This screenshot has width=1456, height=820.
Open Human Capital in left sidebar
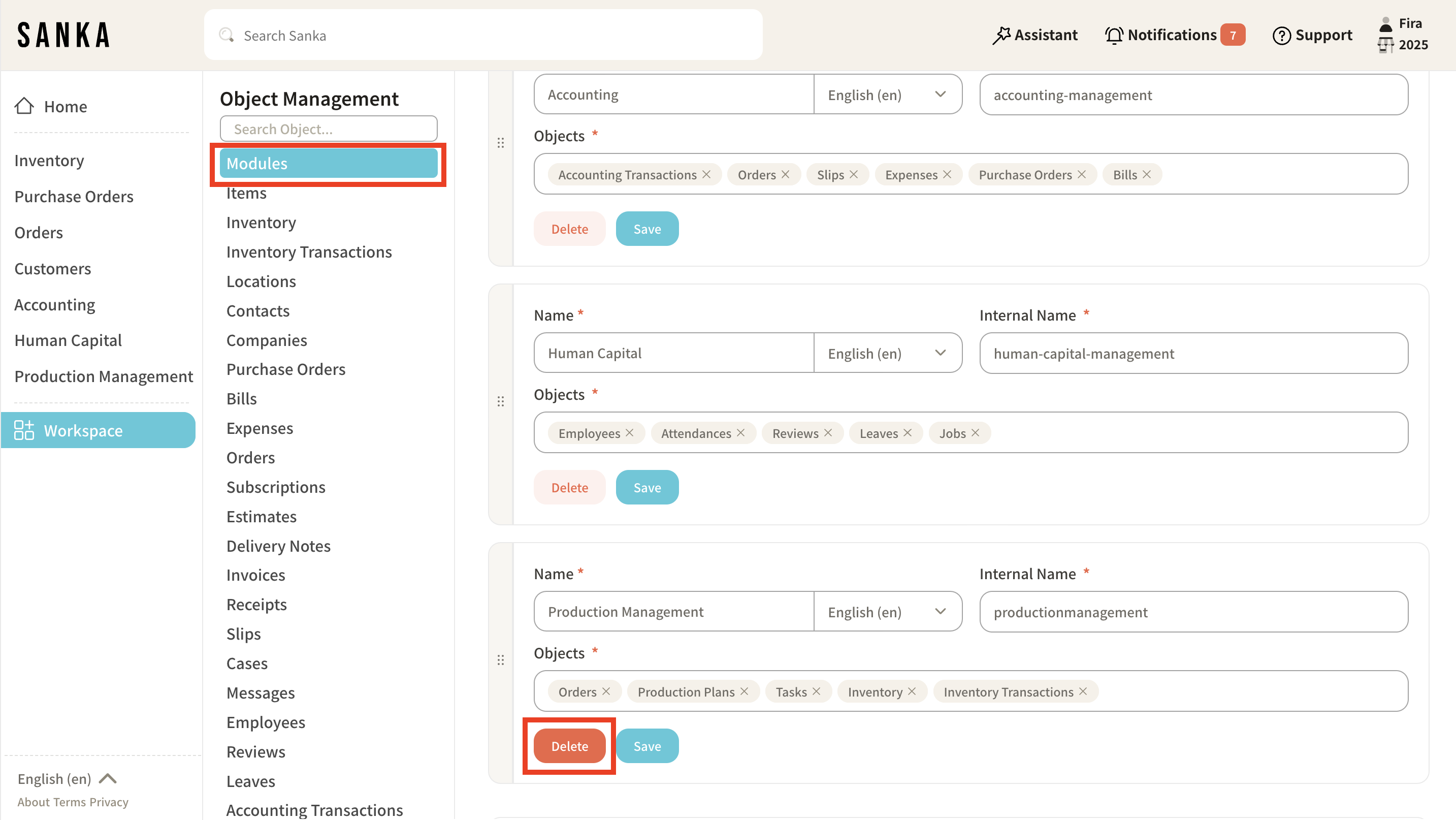tap(68, 340)
